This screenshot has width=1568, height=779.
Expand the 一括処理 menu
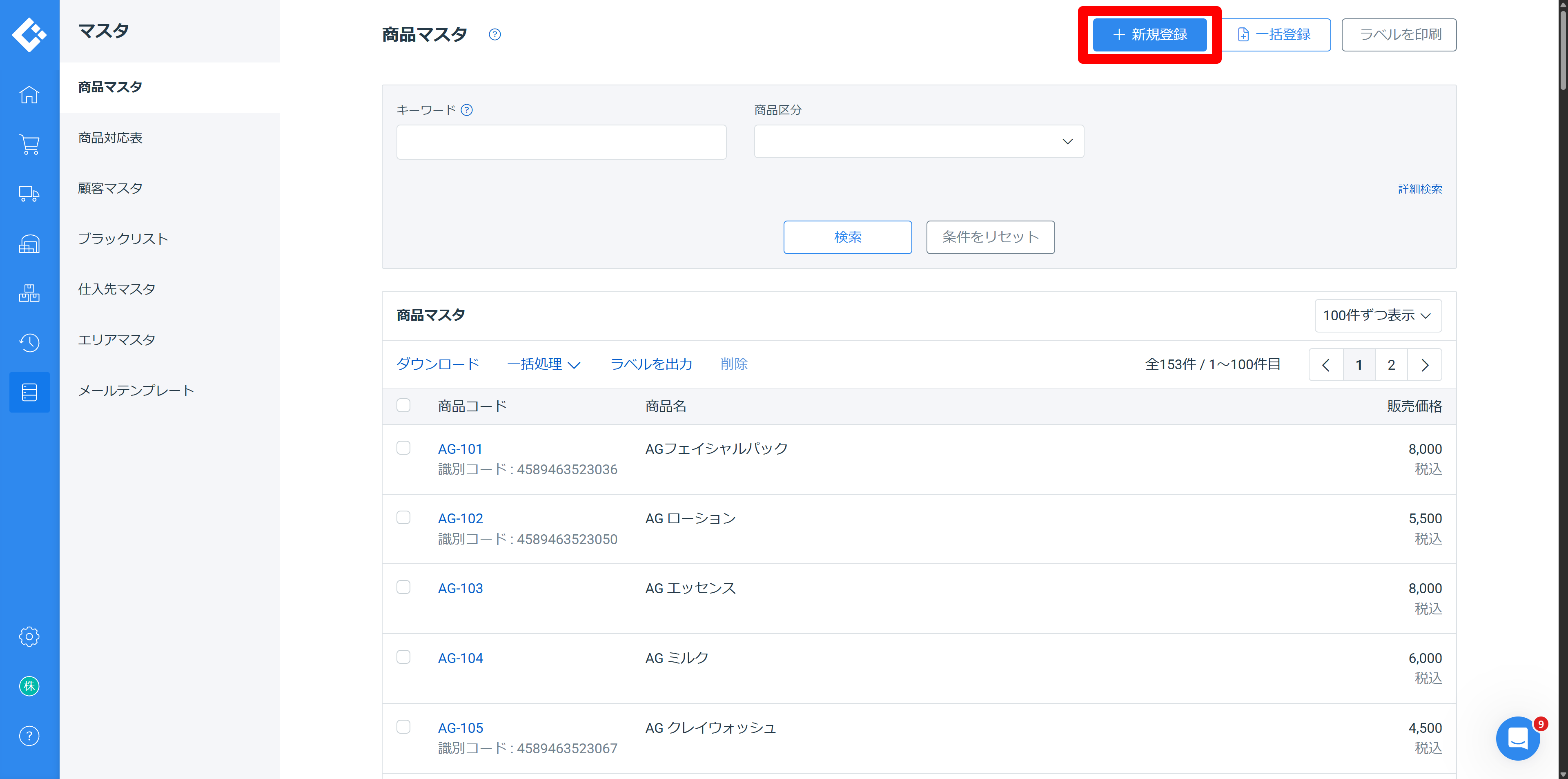(x=543, y=364)
